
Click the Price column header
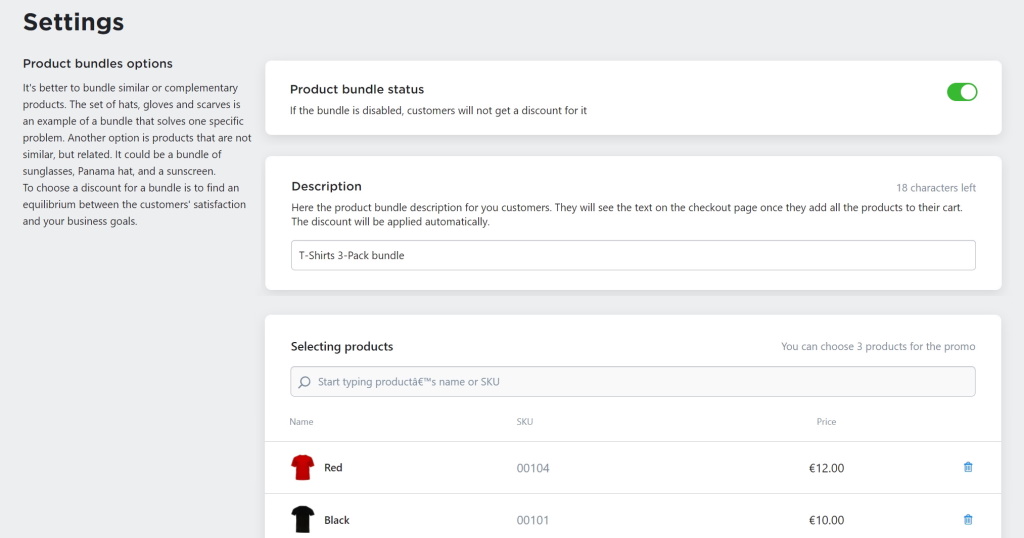coord(826,422)
